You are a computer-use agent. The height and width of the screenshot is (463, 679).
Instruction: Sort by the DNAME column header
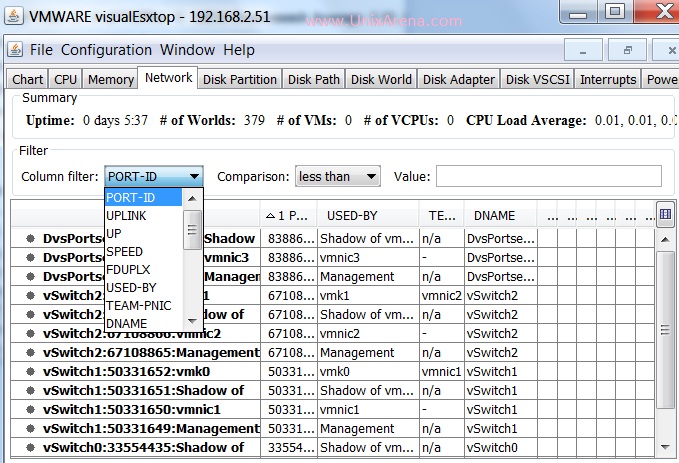(x=501, y=215)
